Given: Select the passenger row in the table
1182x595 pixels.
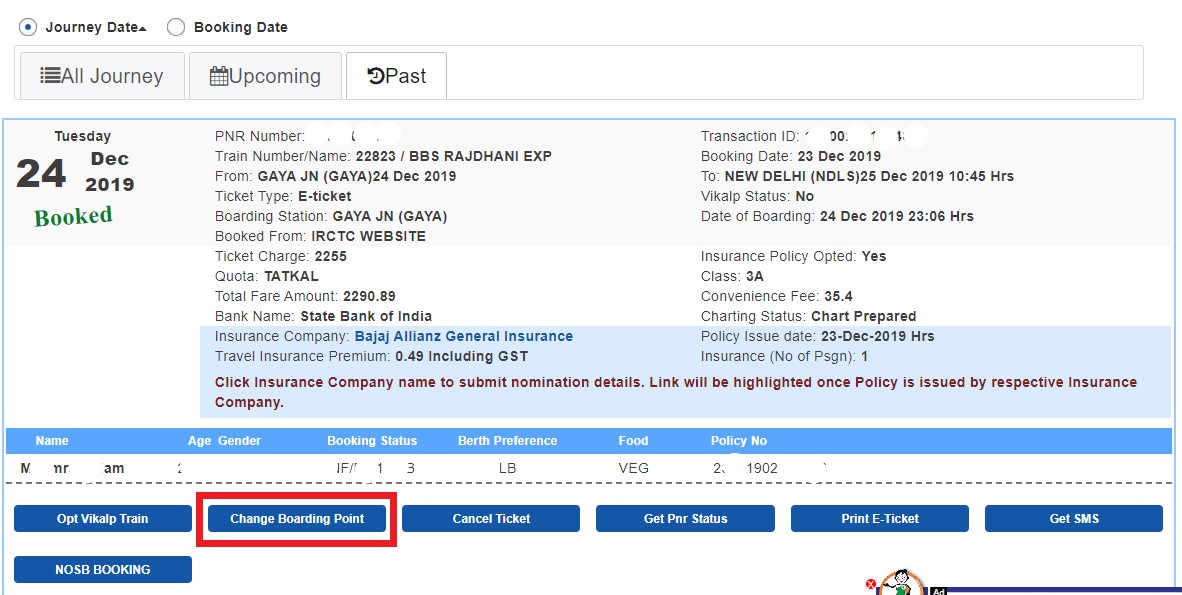Looking at the screenshot, I should coord(400,467).
